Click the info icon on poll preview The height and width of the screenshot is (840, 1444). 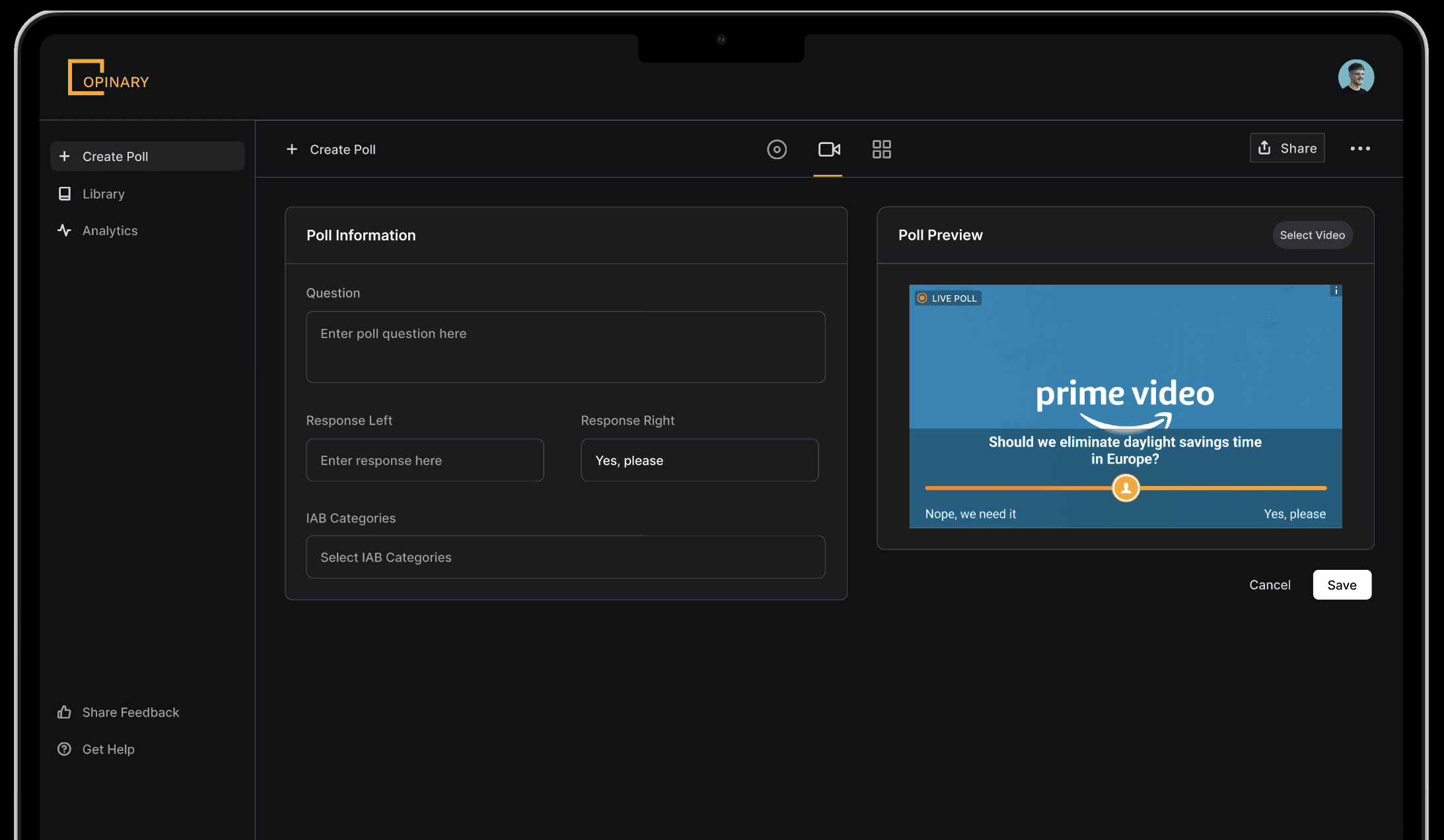pos(1336,291)
